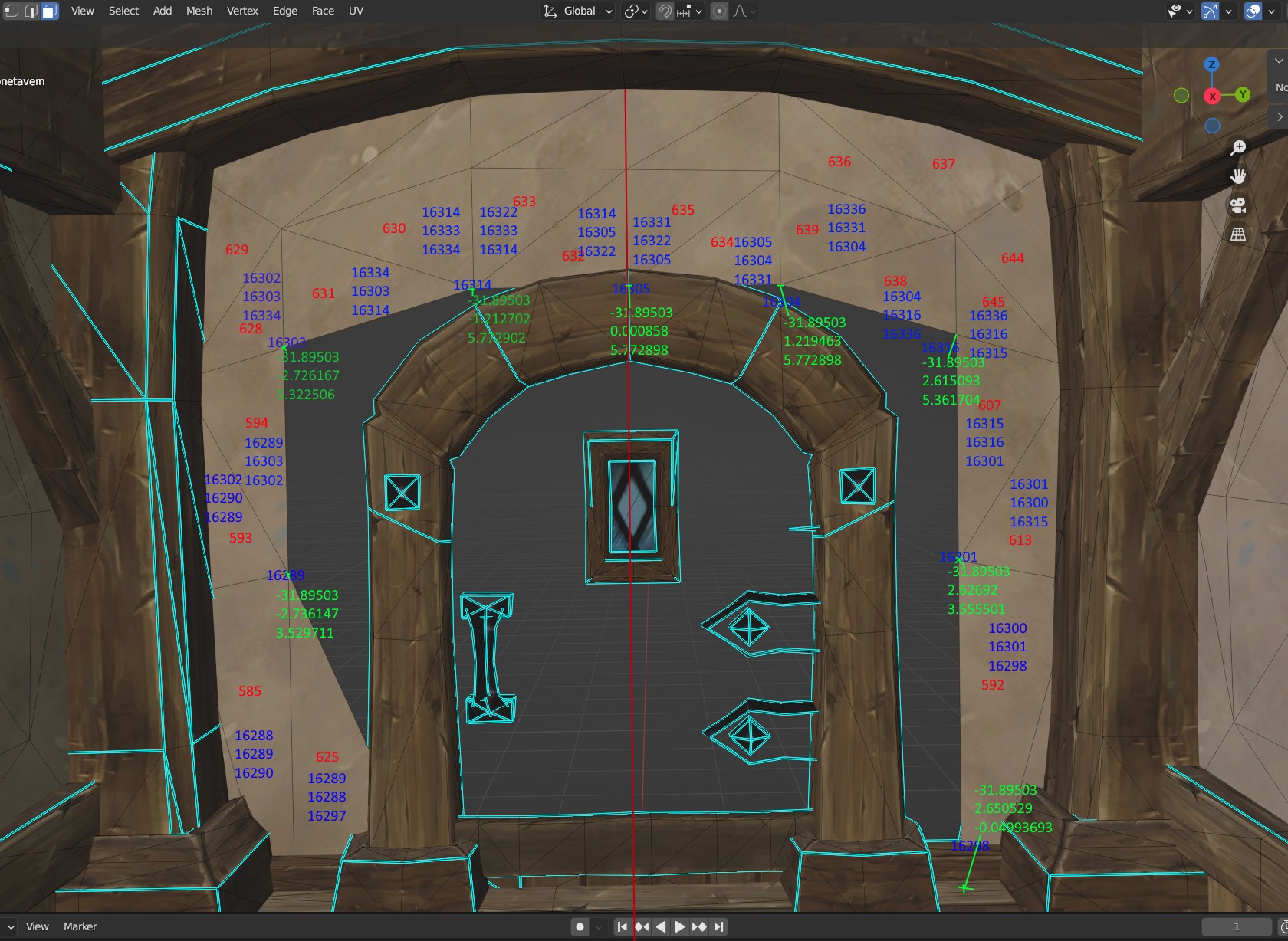Viewport: 1288px width, 941px height.
Task: Open the snapping options dropdown
Action: click(689, 11)
